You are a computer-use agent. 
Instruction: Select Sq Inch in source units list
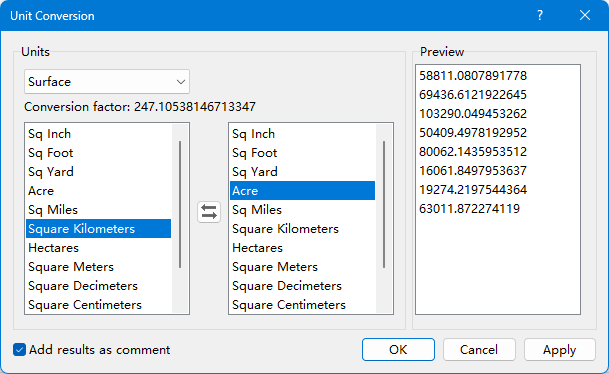[x=99, y=134]
